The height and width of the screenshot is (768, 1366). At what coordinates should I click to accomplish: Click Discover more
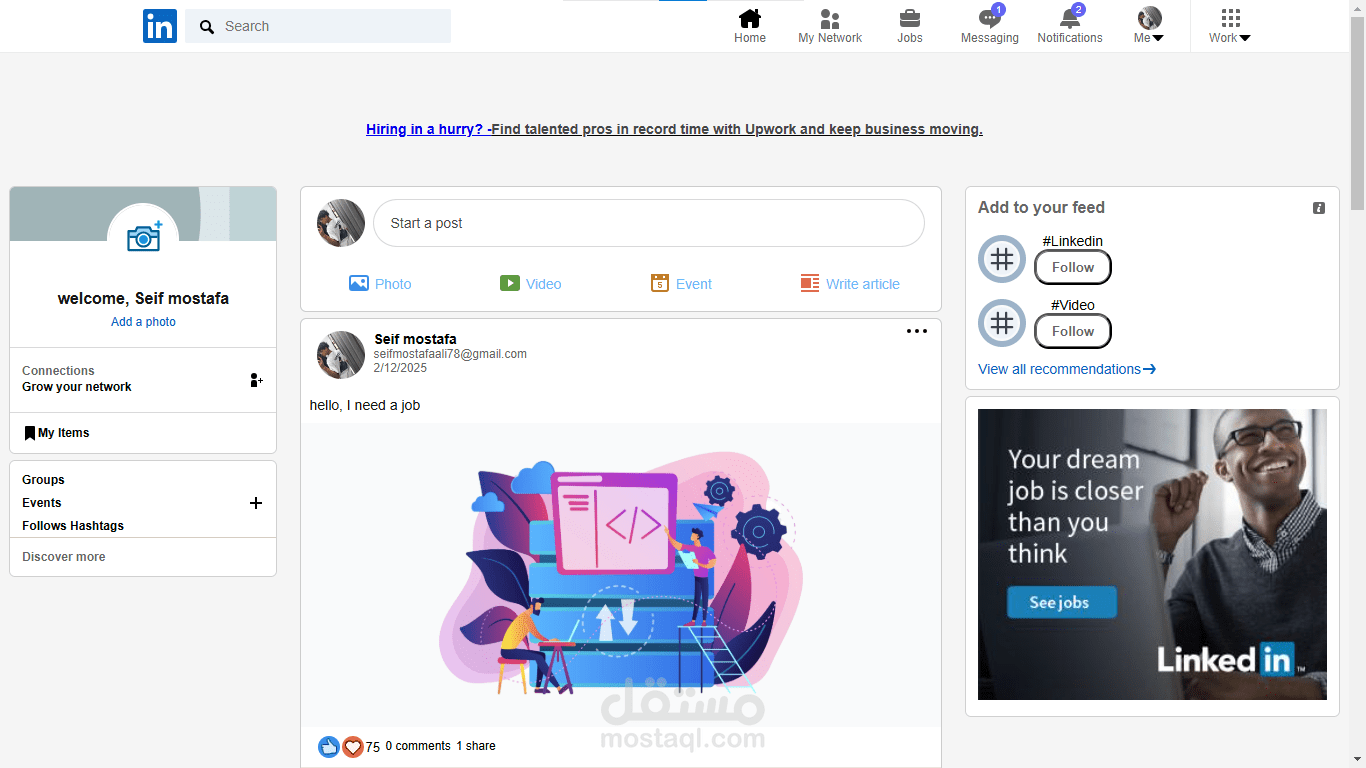pyautogui.click(x=64, y=557)
